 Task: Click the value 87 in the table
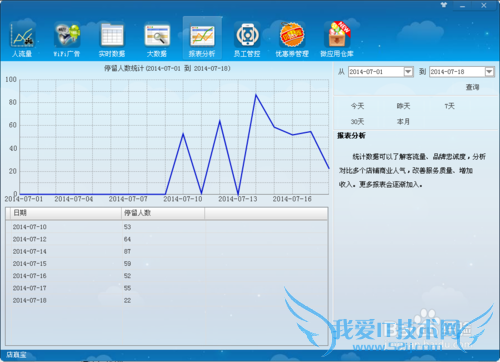pos(127,251)
